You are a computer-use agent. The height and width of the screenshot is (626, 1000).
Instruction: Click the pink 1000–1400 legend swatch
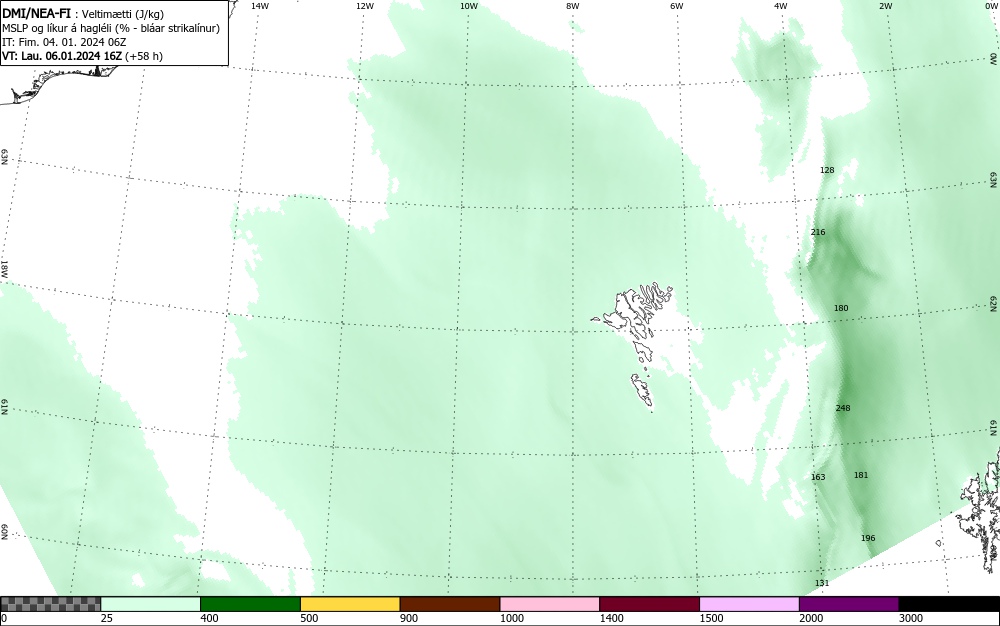click(550, 604)
